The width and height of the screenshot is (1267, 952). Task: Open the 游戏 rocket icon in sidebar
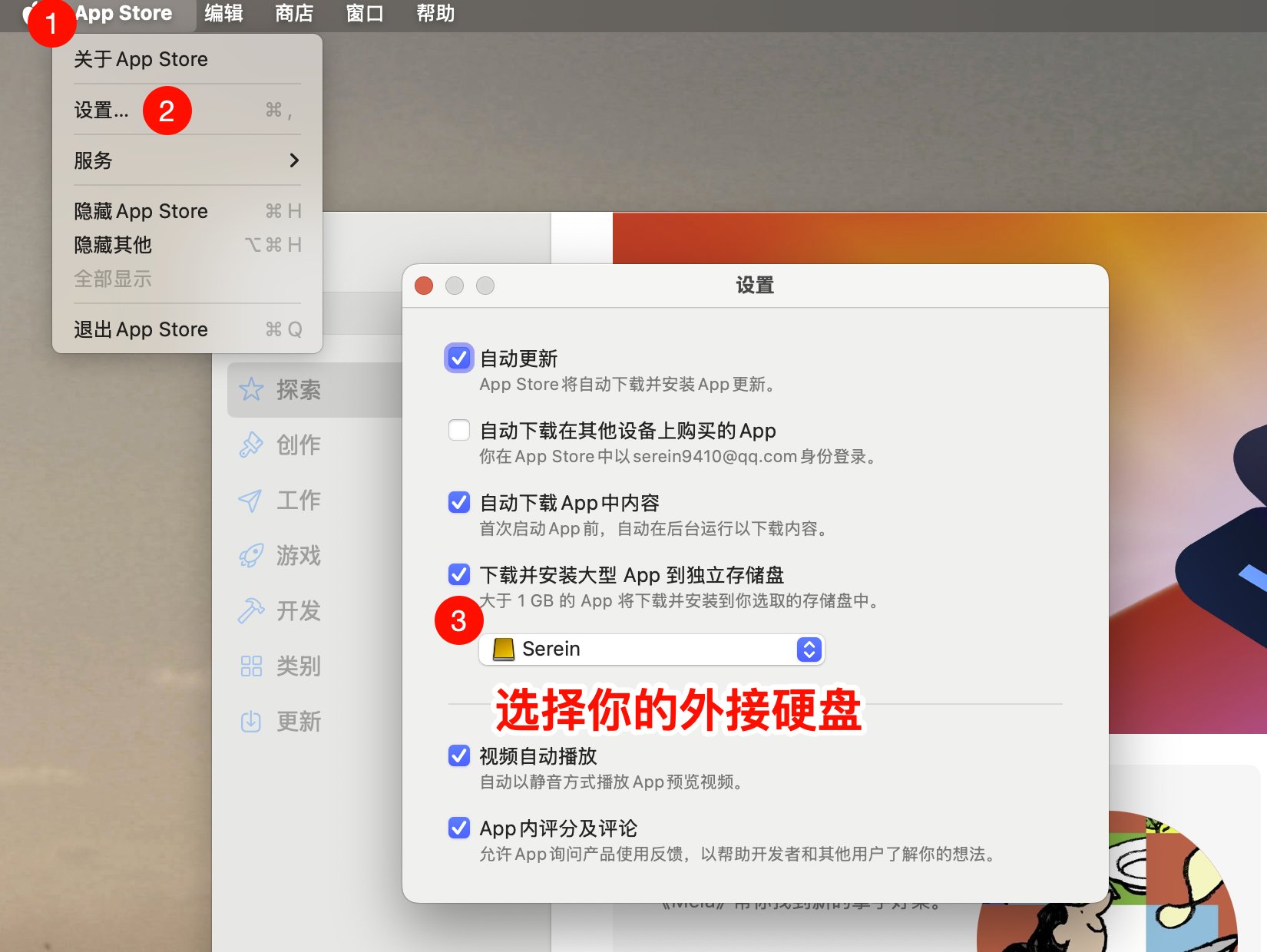pos(250,556)
